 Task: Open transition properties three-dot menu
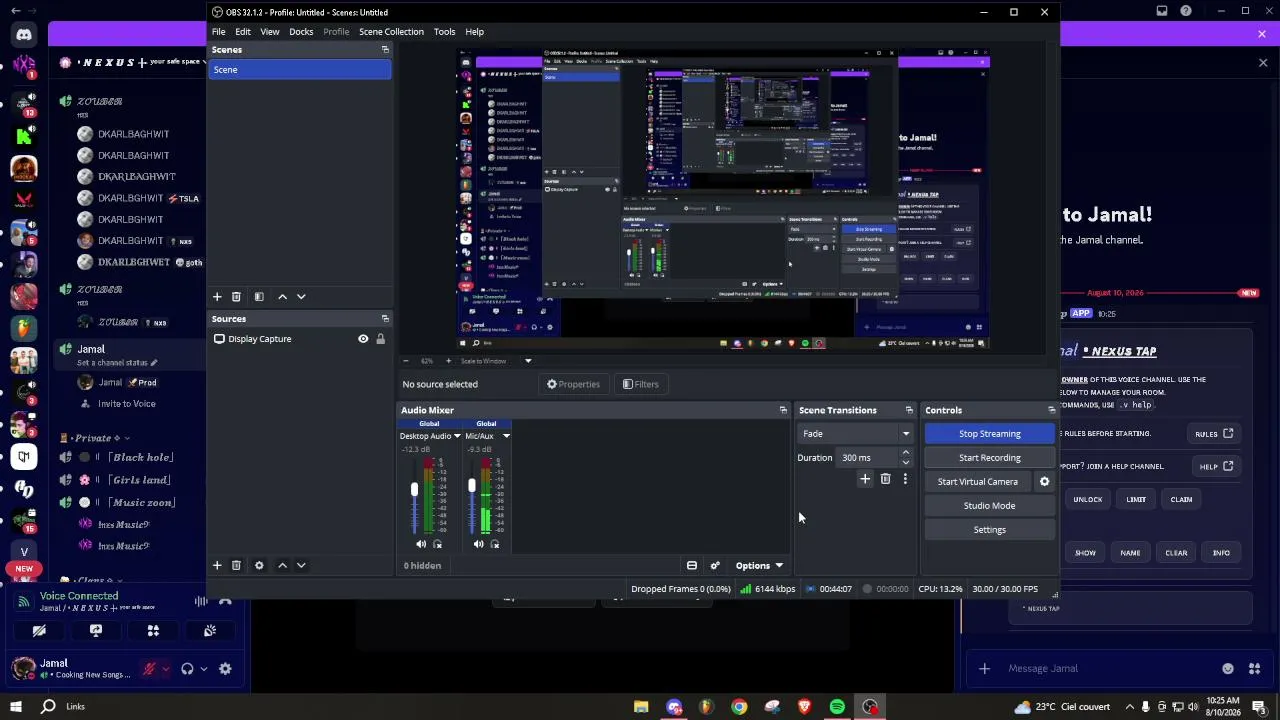(905, 480)
